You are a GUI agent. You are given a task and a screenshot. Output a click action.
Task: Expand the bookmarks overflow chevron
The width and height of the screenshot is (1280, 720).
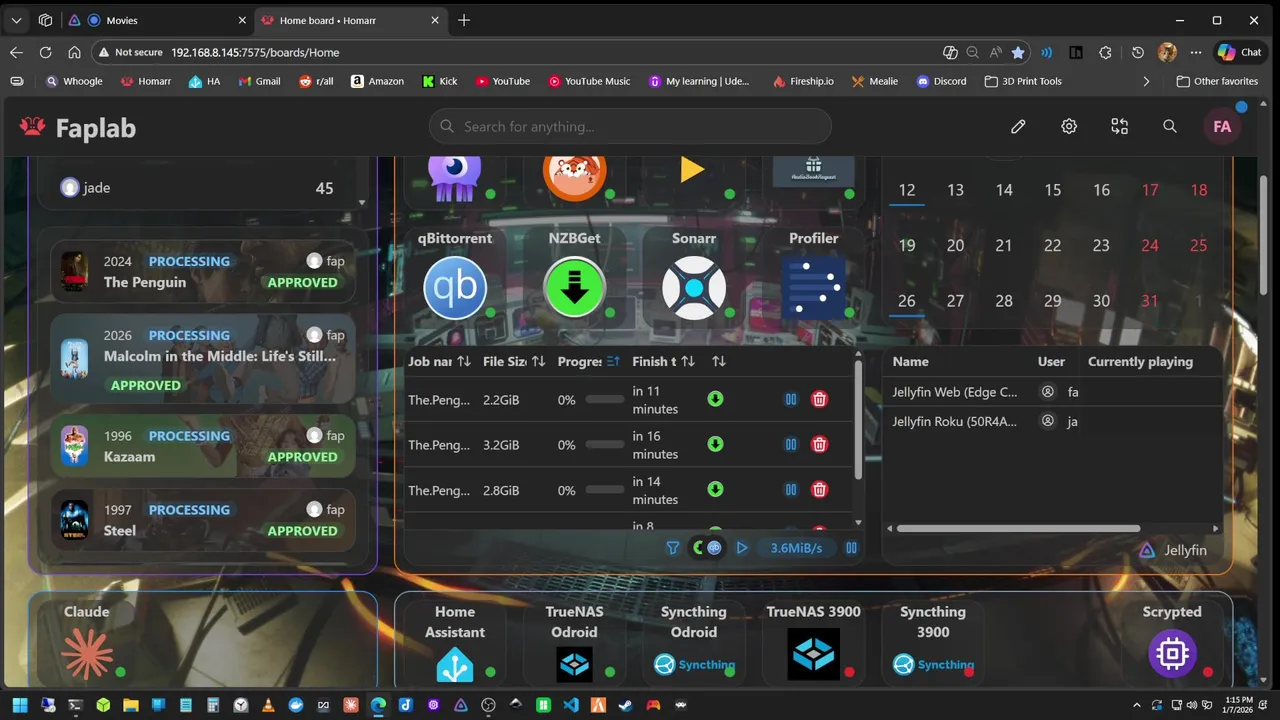pyautogui.click(x=1146, y=81)
